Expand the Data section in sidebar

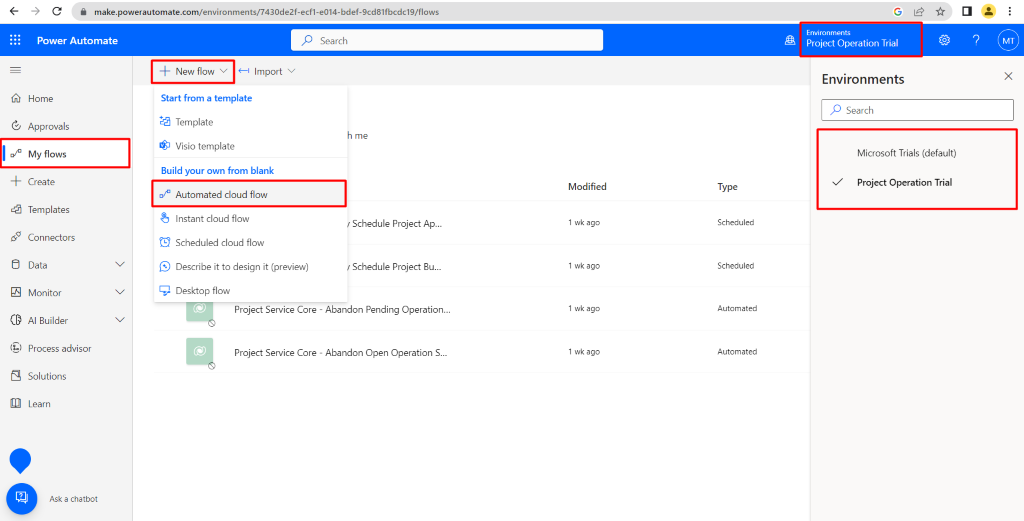(x=120, y=265)
